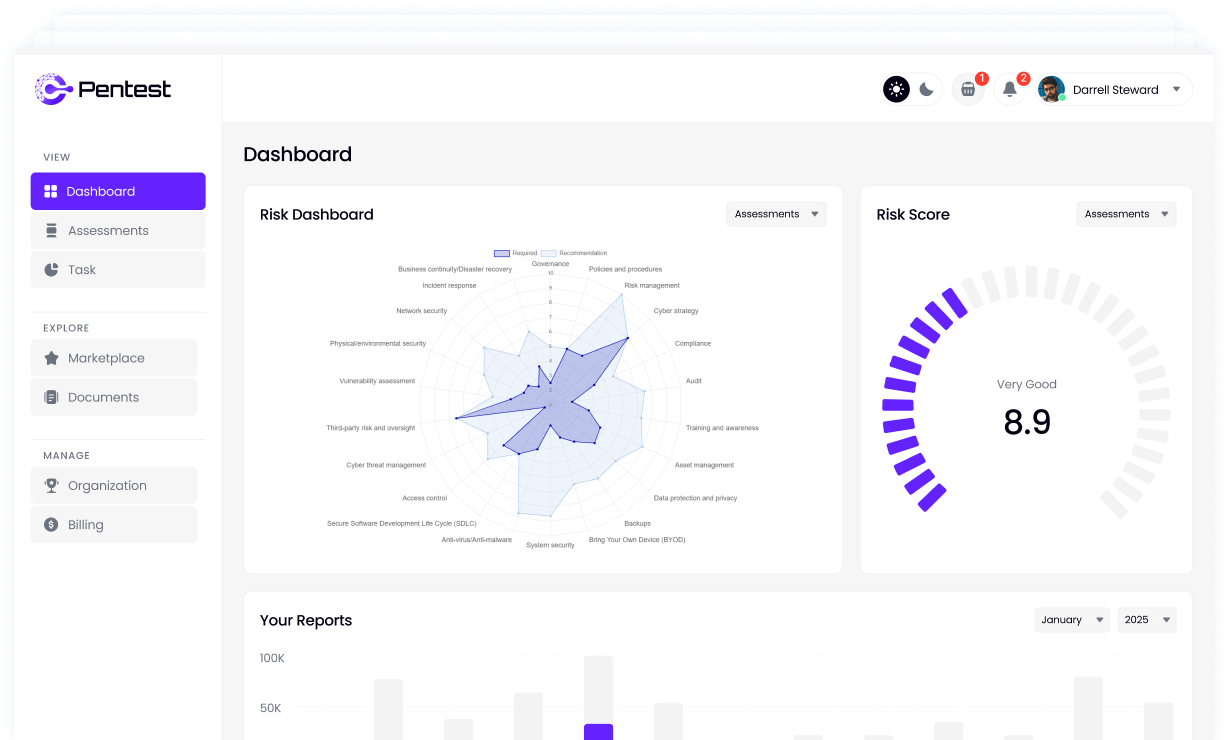1228x740 pixels.
Task: Click the Asset management label
Action: click(704, 465)
